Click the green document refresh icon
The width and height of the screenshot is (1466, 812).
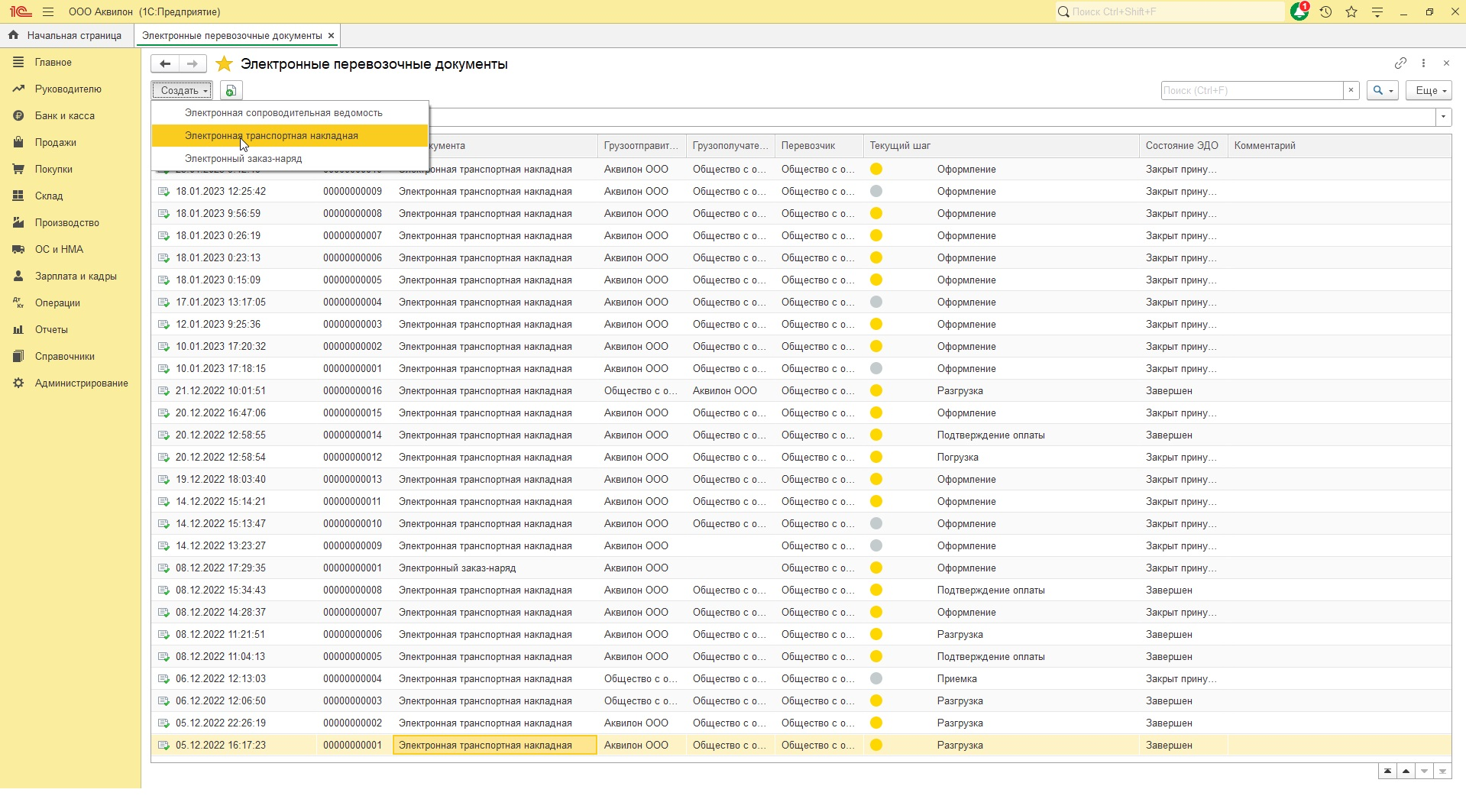pos(231,91)
